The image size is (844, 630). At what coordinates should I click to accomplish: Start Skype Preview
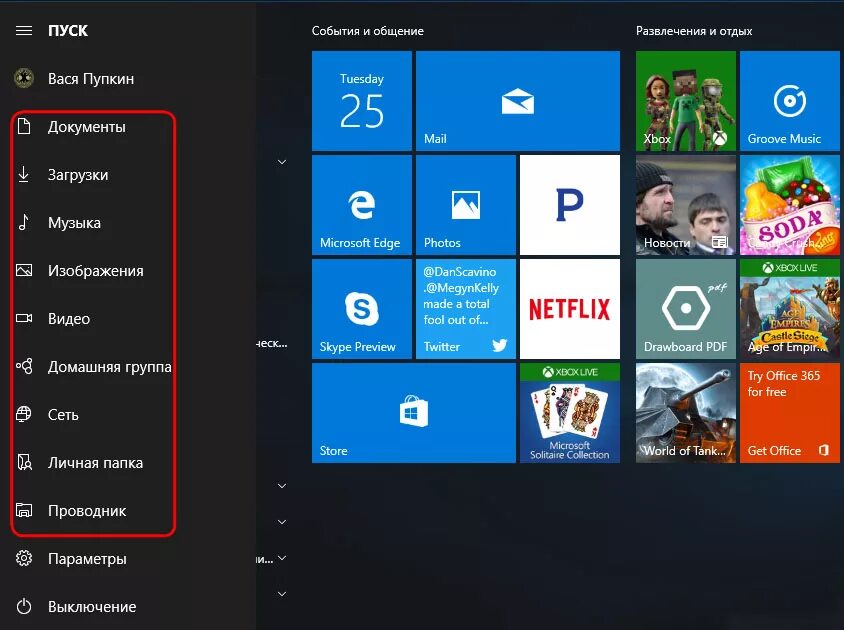tap(361, 308)
